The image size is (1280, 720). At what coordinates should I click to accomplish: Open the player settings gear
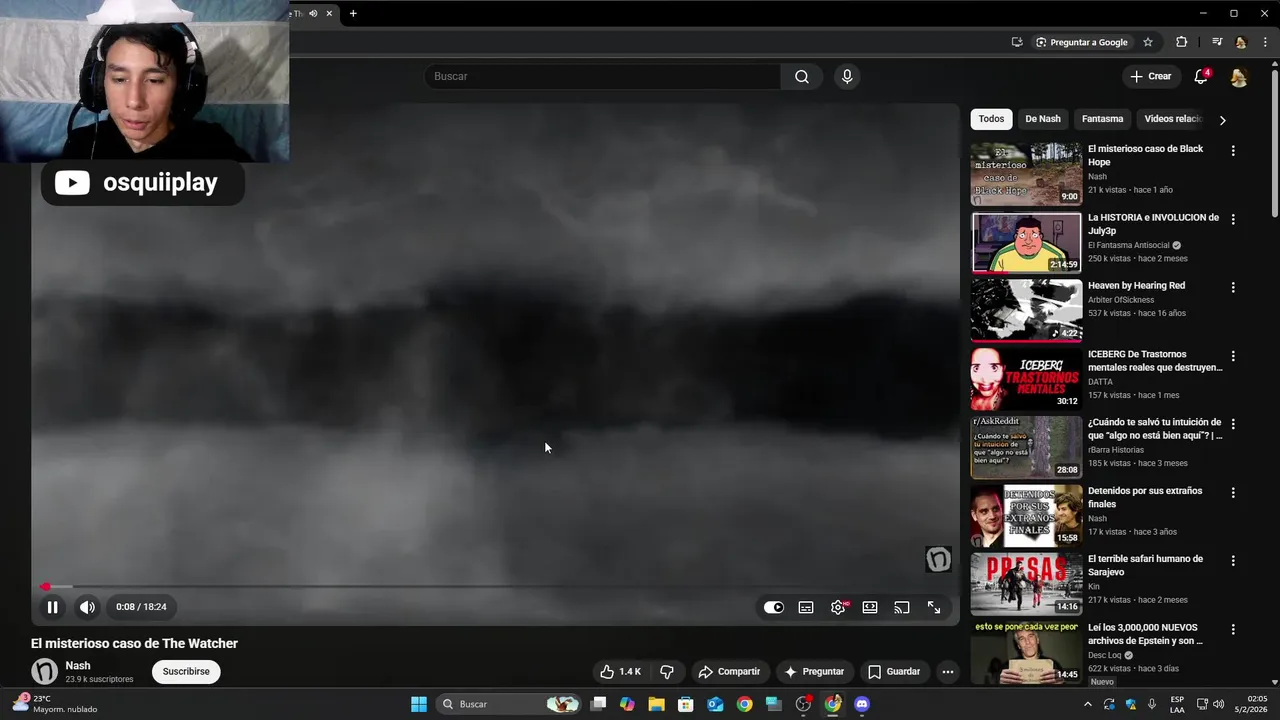[x=838, y=607]
